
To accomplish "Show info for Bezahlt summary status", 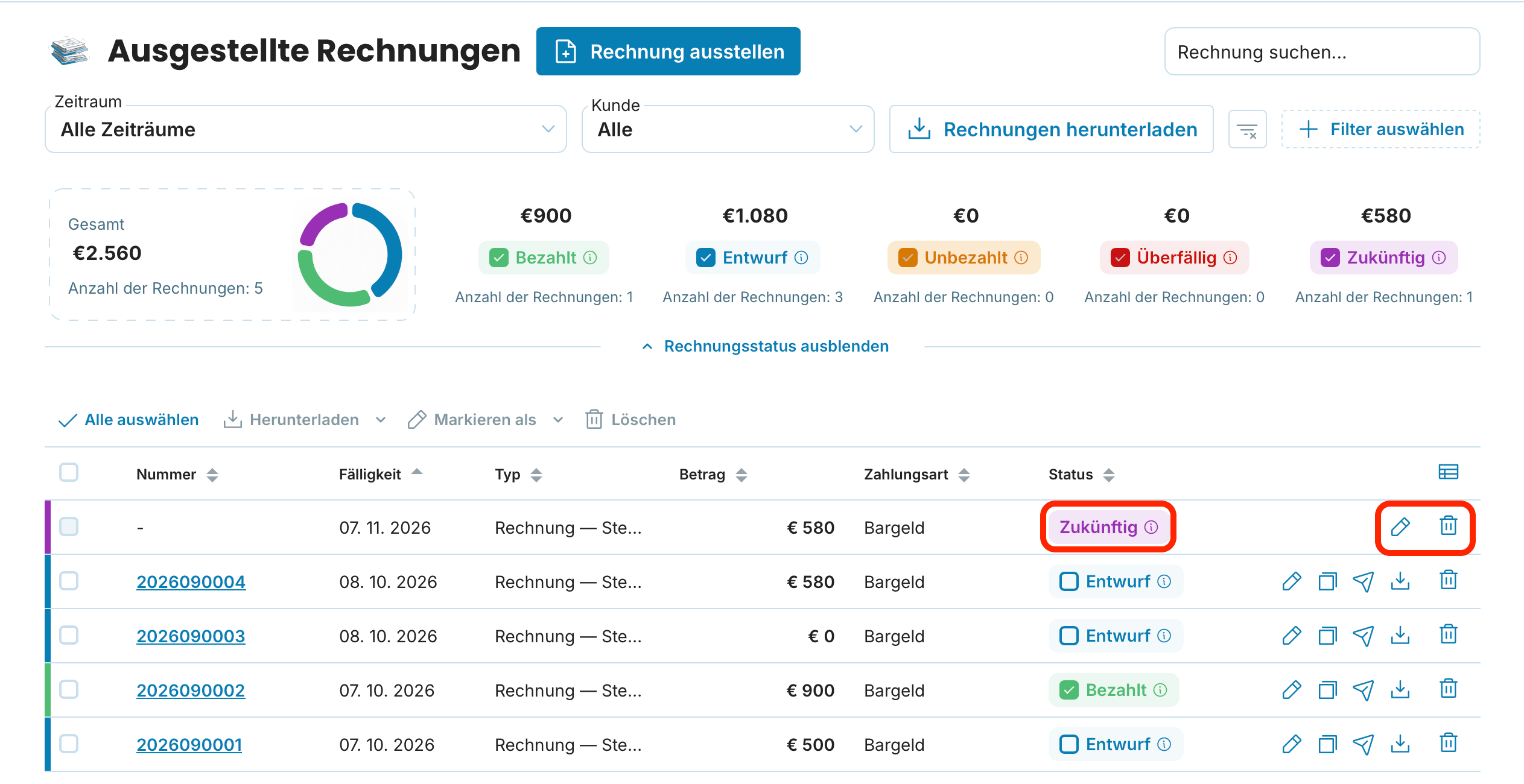I will pos(591,258).
